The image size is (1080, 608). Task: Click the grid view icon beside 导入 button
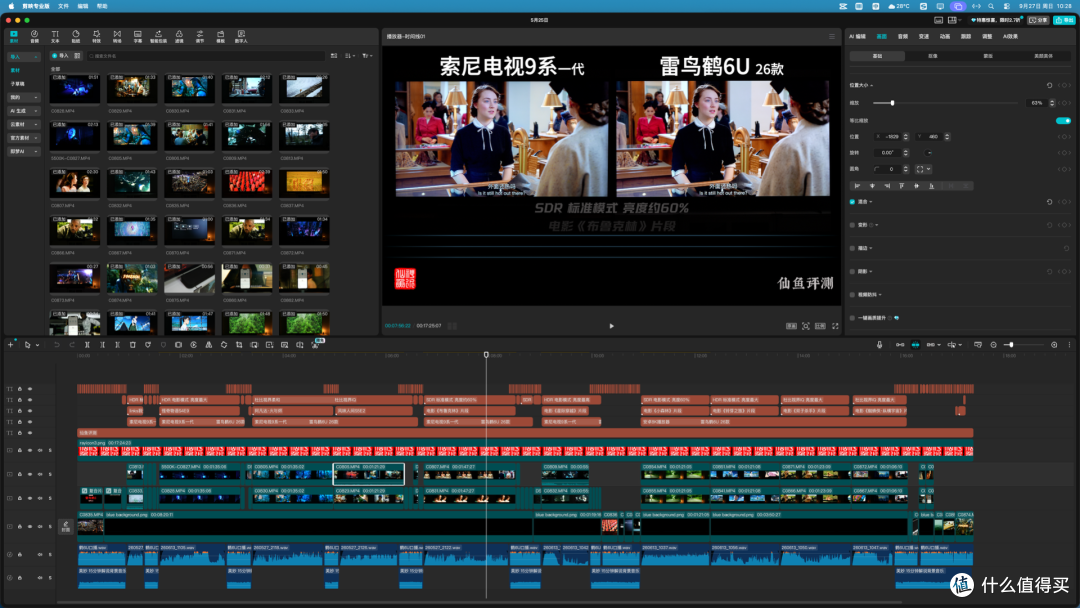click(x=77, y=56)
